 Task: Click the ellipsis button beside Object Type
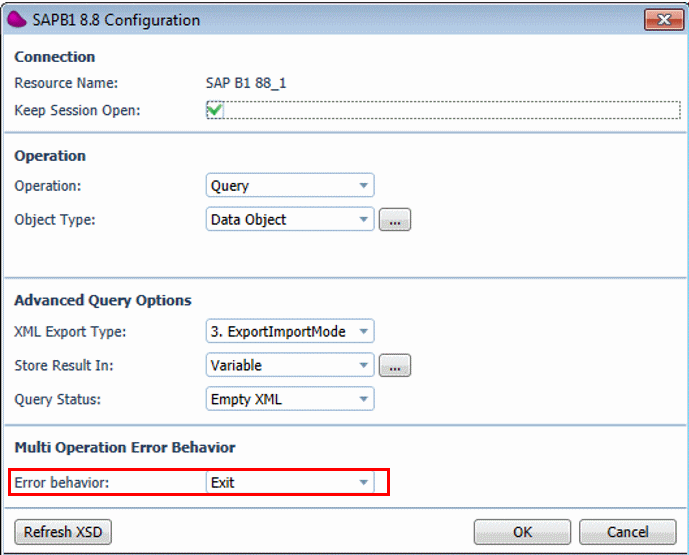point(395,221)
